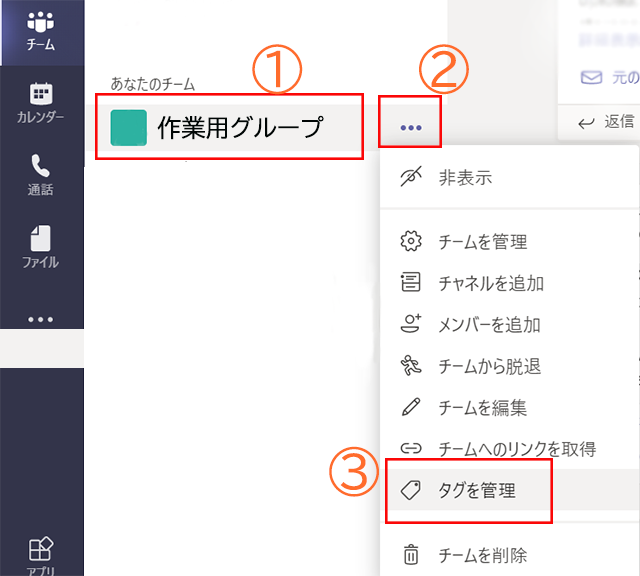Open the カレンダー calendar icon
The height and width of the screenshot is (576, 640).
(x=40, y=103)
